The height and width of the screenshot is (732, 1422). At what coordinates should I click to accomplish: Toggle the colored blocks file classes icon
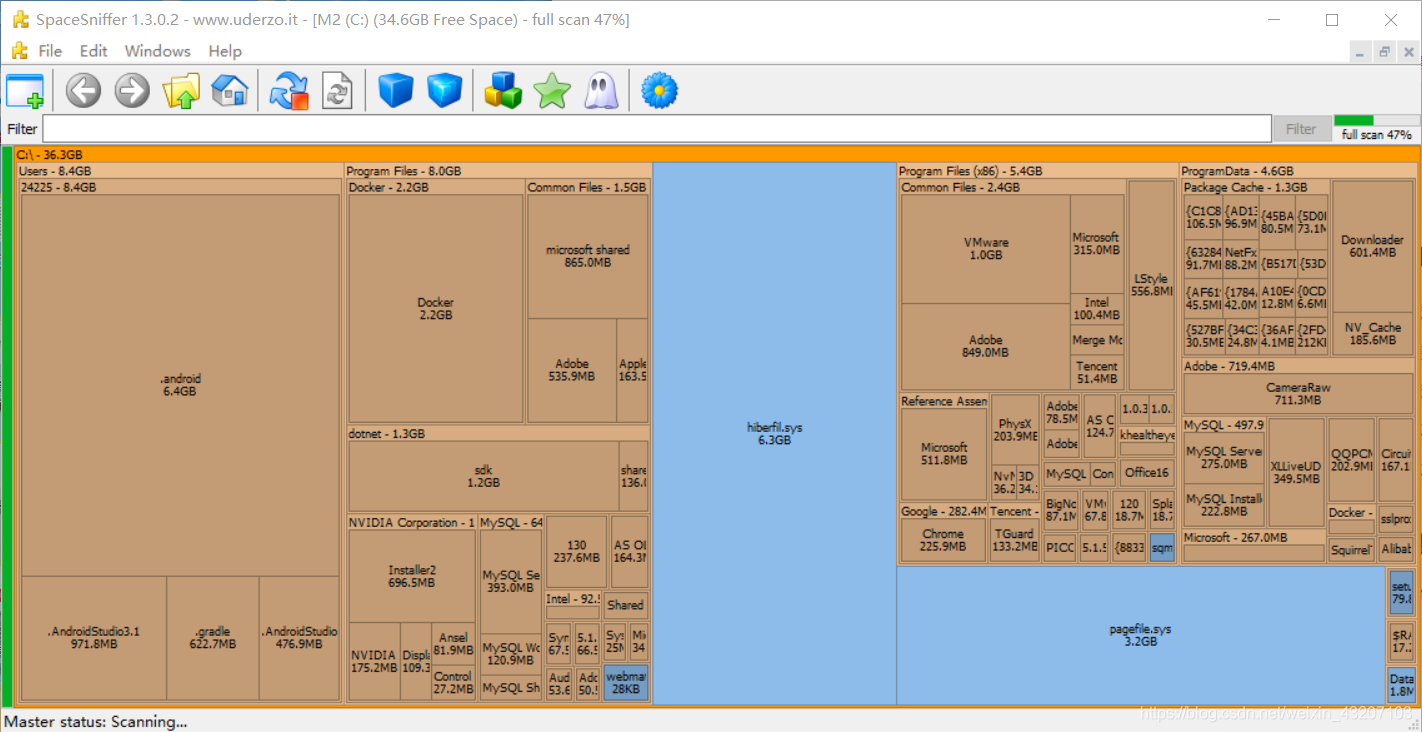tap(503, 91)
